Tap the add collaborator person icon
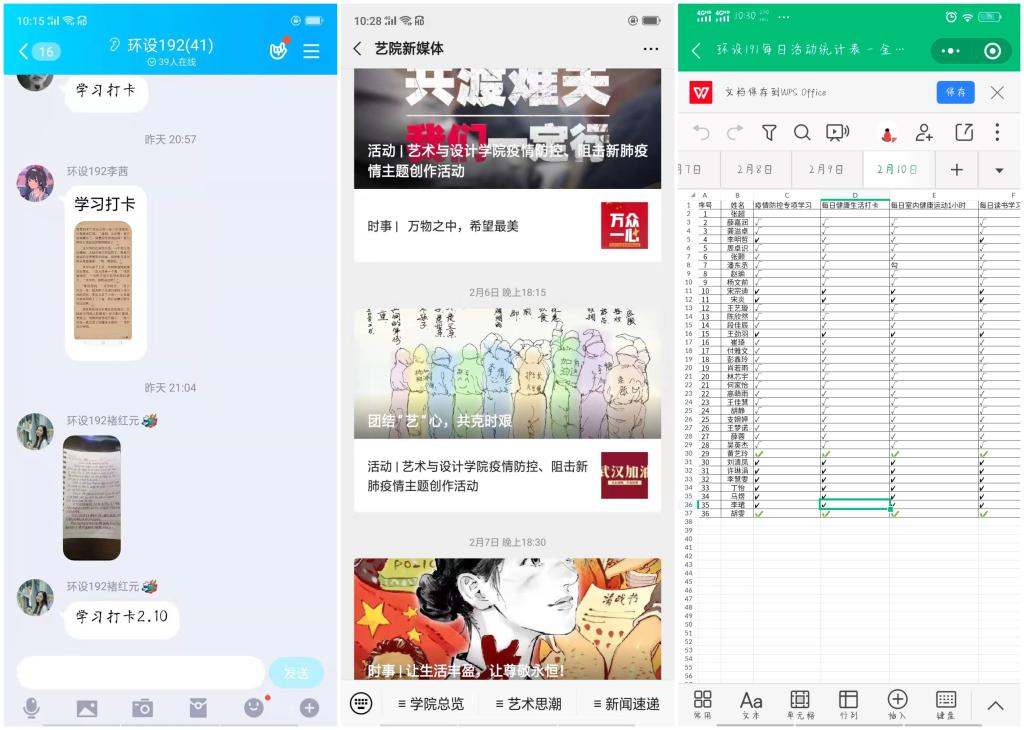This screenshot has height=730, width=1024. click(x=924, y=133)
